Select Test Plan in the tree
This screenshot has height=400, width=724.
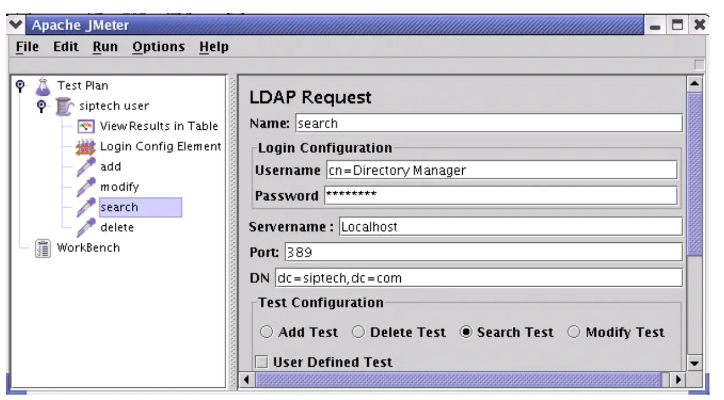83,86
